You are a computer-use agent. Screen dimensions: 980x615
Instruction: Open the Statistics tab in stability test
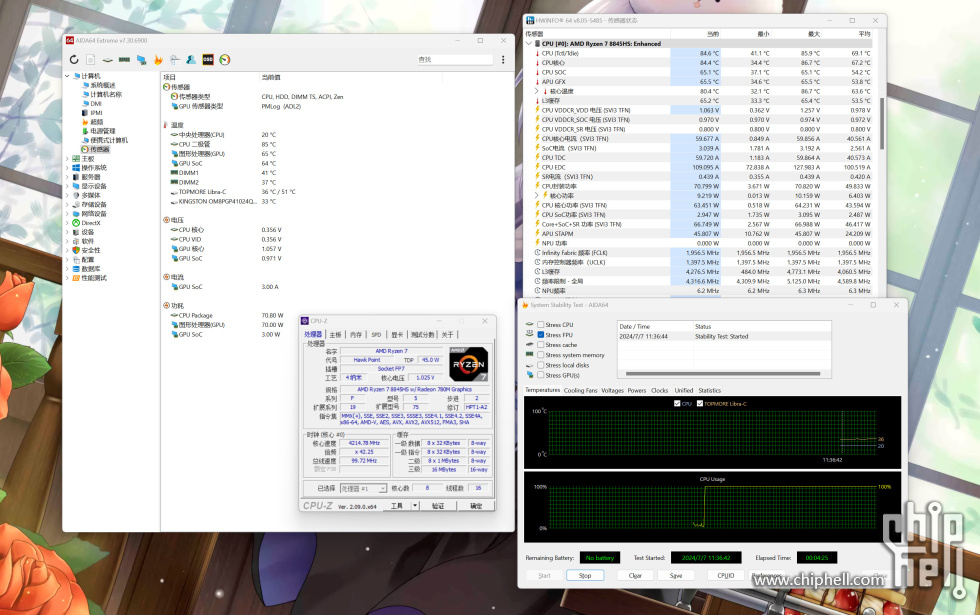pos(709,391)
